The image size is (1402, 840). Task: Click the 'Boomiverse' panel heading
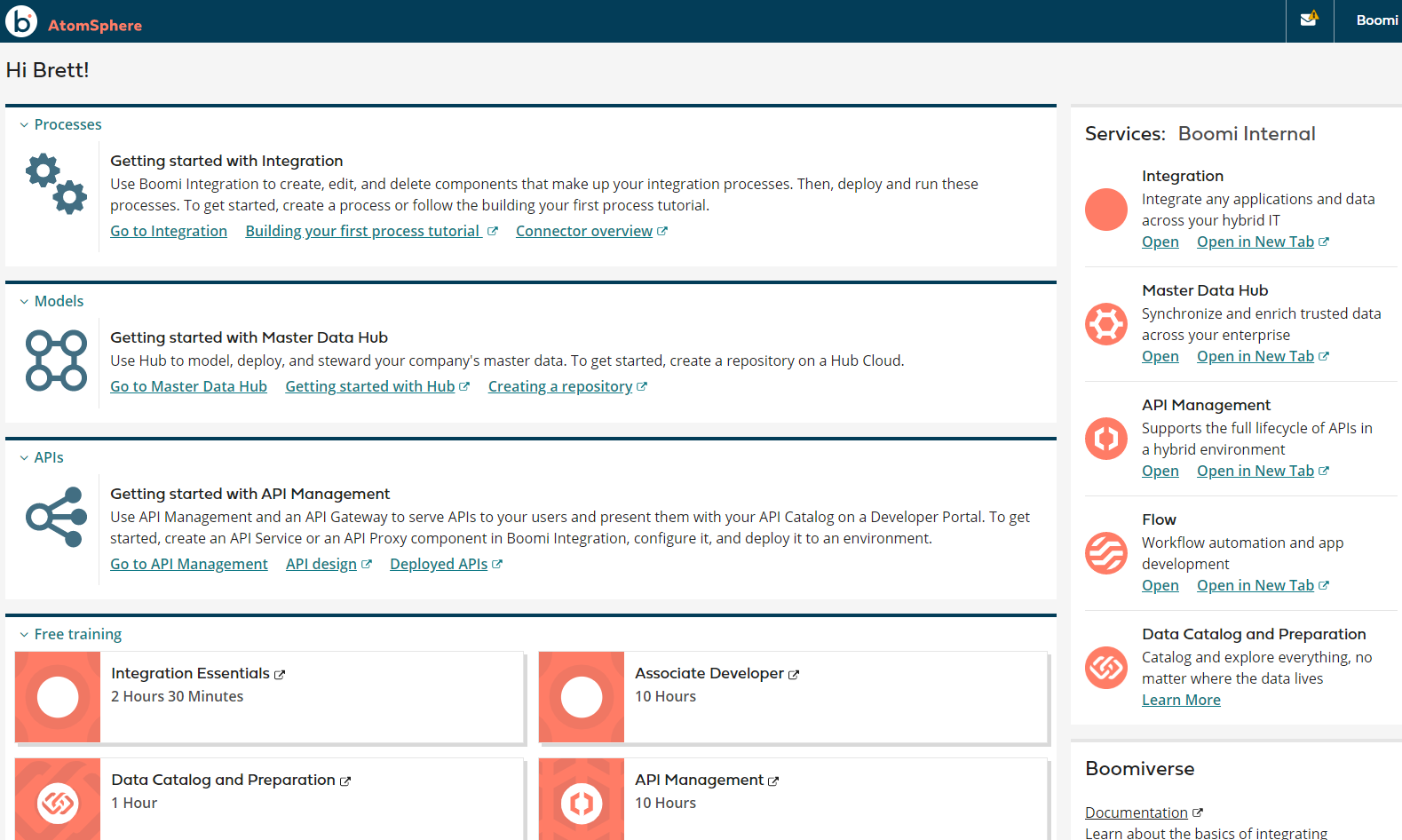1140,769
